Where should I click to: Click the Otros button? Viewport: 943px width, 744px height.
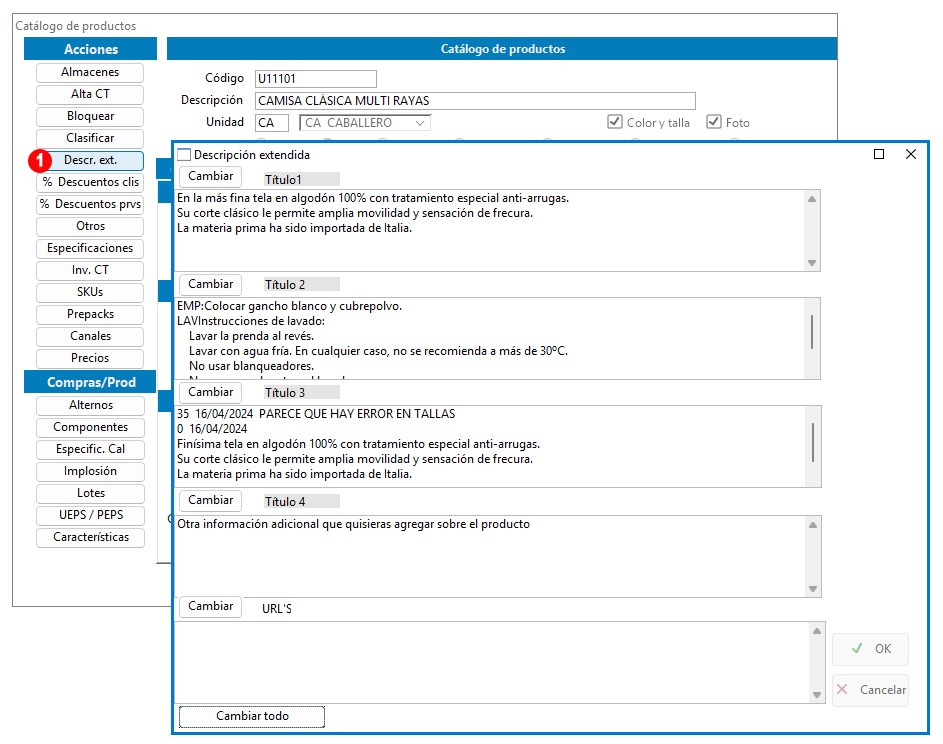click(x=90, y=226)
